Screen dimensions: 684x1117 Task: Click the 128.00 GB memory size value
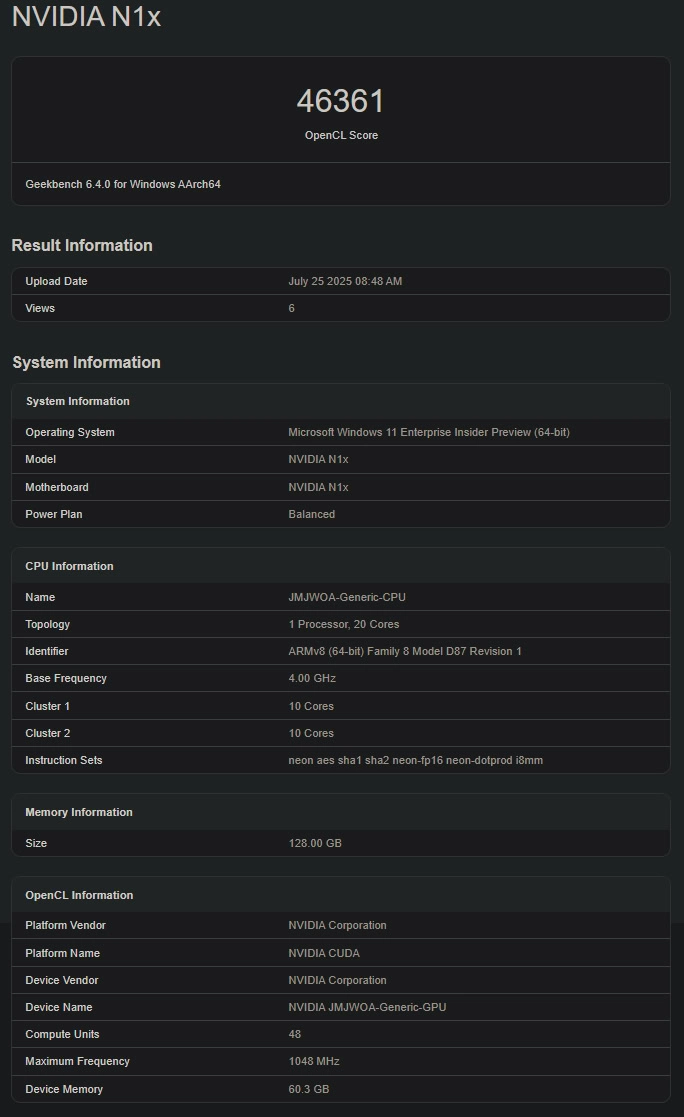(x=315, y=843)
